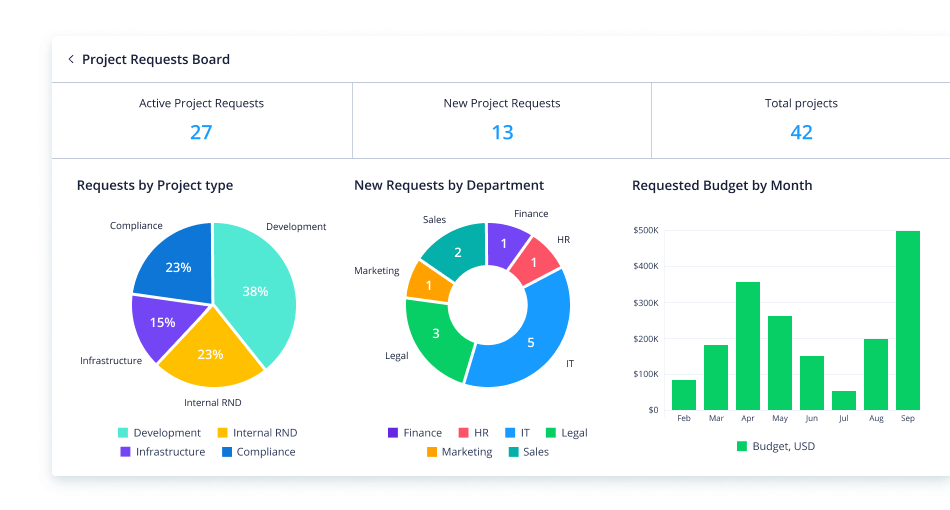The width and height of the screenshot is (950, 510).
Task: Toggle Infrastructure legend label
Action: pos(170,452)
